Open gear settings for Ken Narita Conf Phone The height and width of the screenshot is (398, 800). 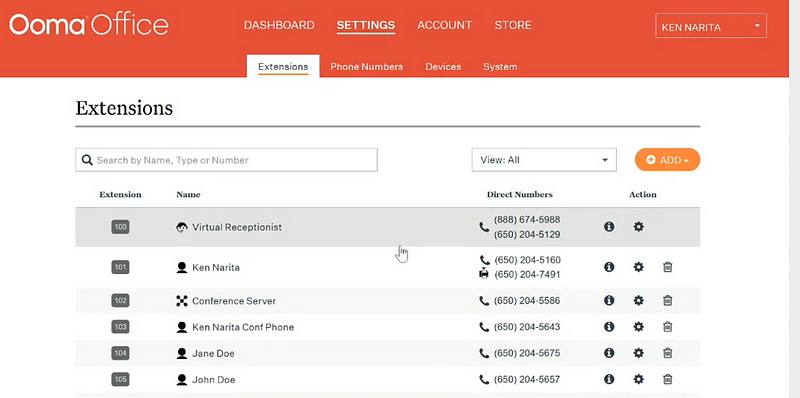638,327
